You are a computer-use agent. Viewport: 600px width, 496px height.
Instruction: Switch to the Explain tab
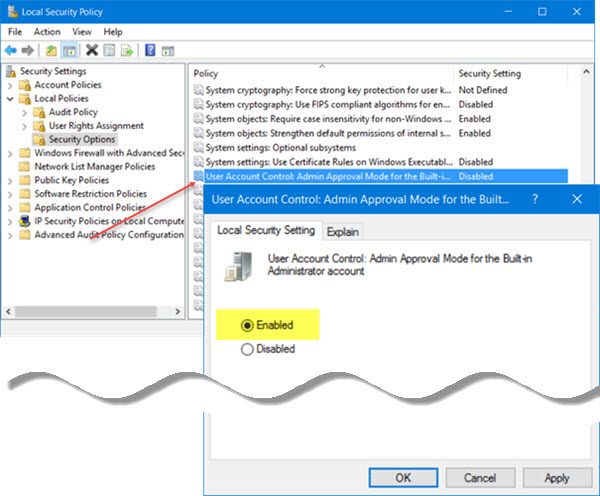(x=342, y=232)
